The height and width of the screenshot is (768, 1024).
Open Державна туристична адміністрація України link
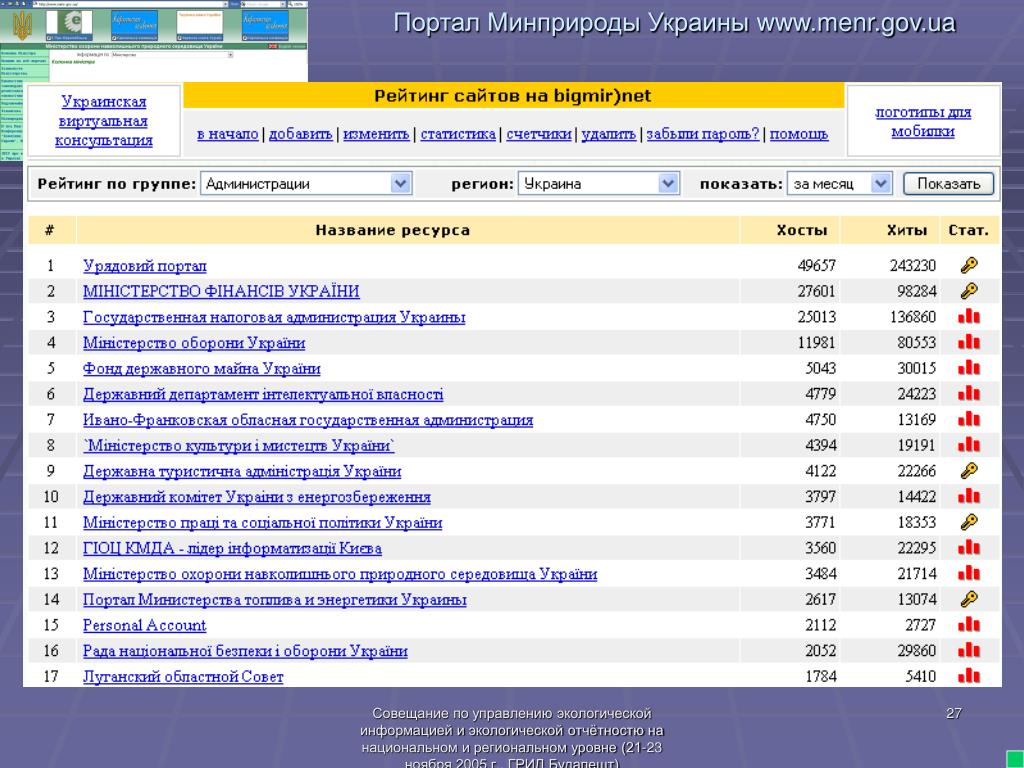[x=242, y=471]
